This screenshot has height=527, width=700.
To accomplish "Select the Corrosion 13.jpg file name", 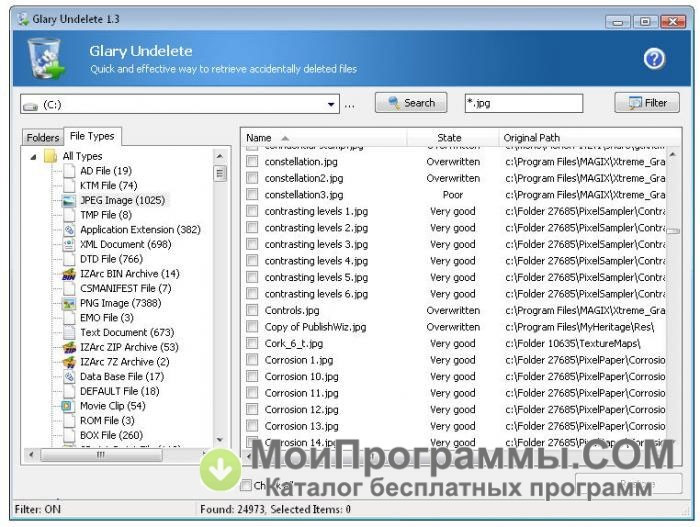I will point(301,426).
